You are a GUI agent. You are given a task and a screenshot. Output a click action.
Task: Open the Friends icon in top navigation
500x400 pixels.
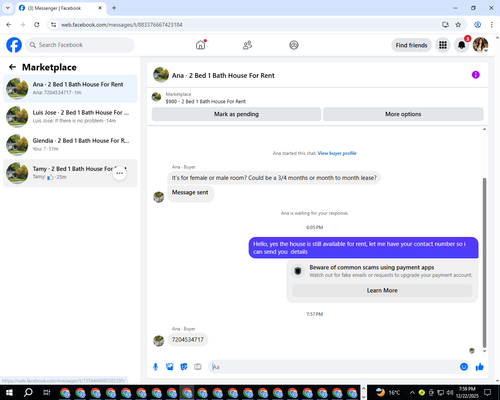click(x=247, y=45)
